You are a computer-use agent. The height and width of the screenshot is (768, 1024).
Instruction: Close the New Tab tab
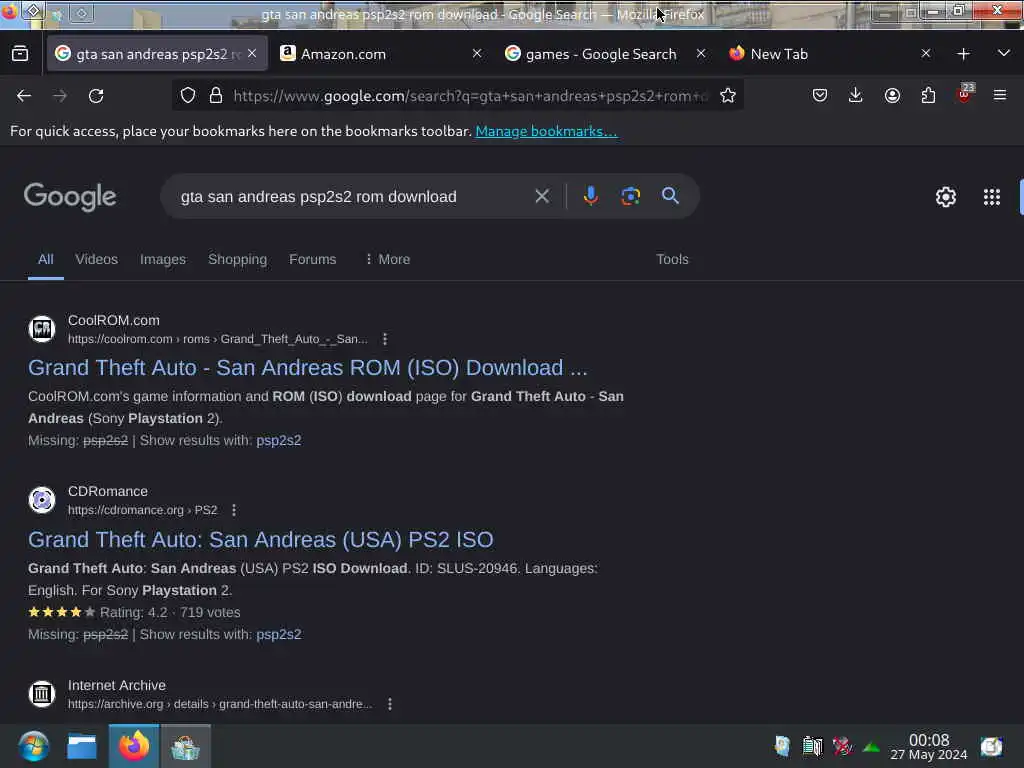click(x=925, y=54)
